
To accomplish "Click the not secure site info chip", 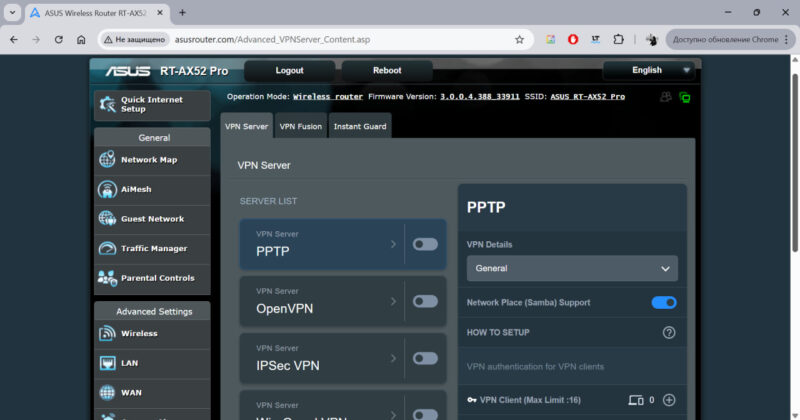I will click(x=135, y=39).
